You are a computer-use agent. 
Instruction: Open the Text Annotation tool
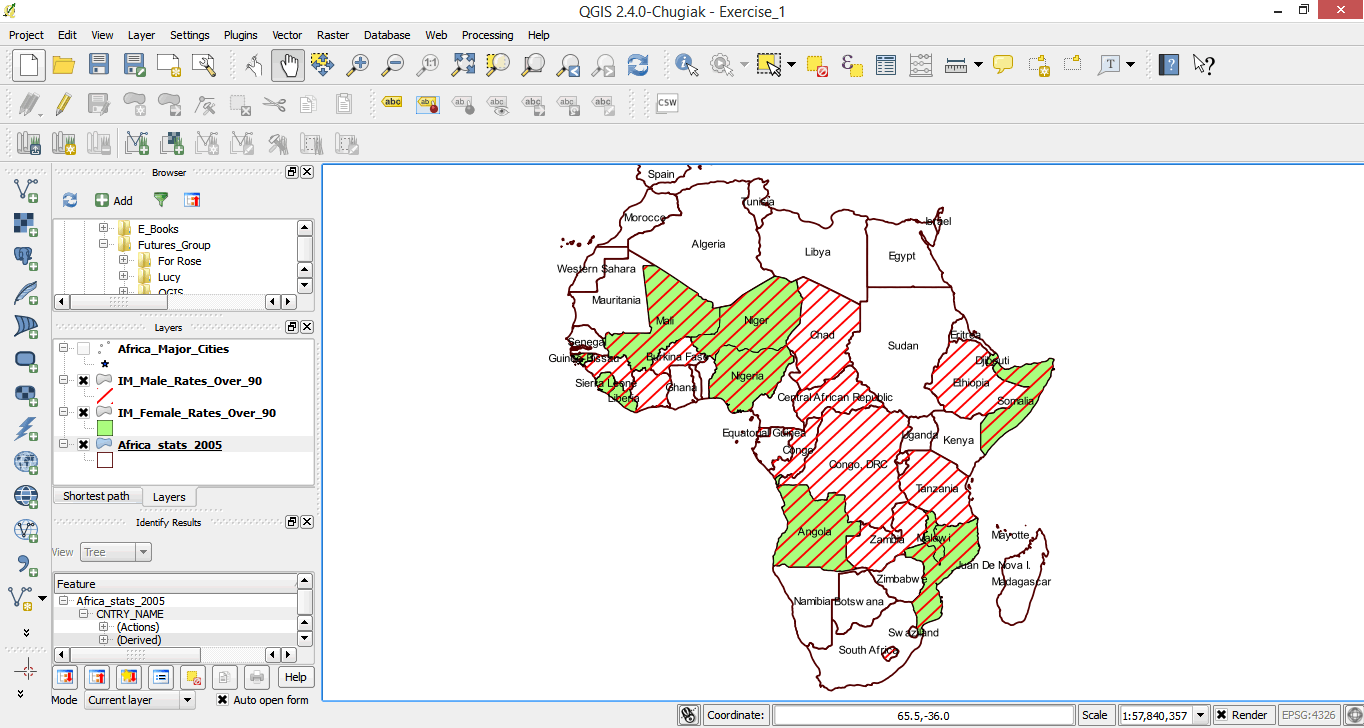point(1110,65)
